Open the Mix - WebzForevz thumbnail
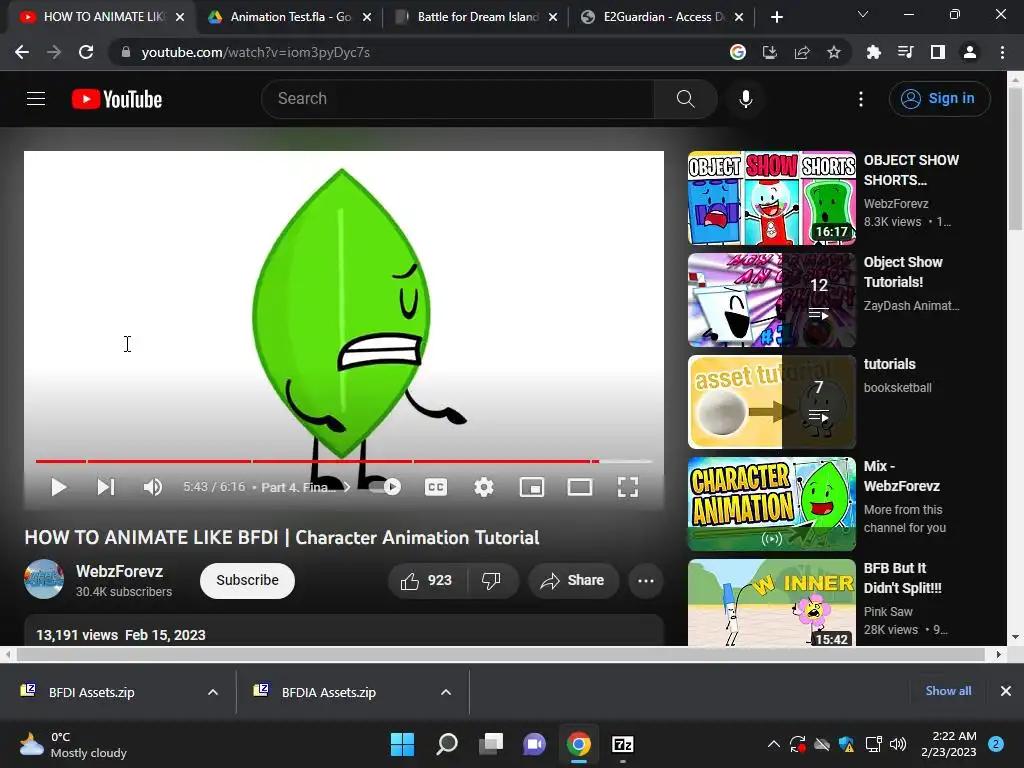Screen dimensions: 1024x768 [771, 504]
